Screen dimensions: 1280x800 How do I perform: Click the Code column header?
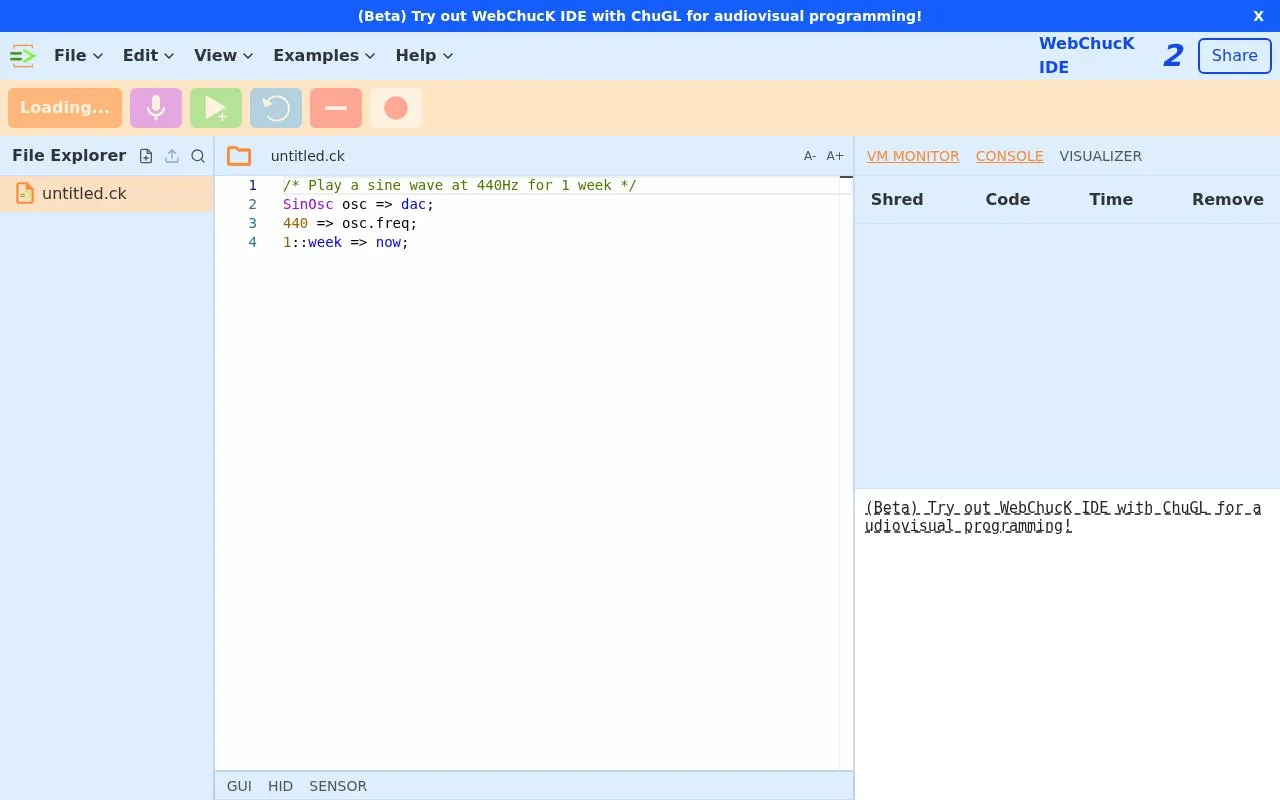coord(1008,199)
